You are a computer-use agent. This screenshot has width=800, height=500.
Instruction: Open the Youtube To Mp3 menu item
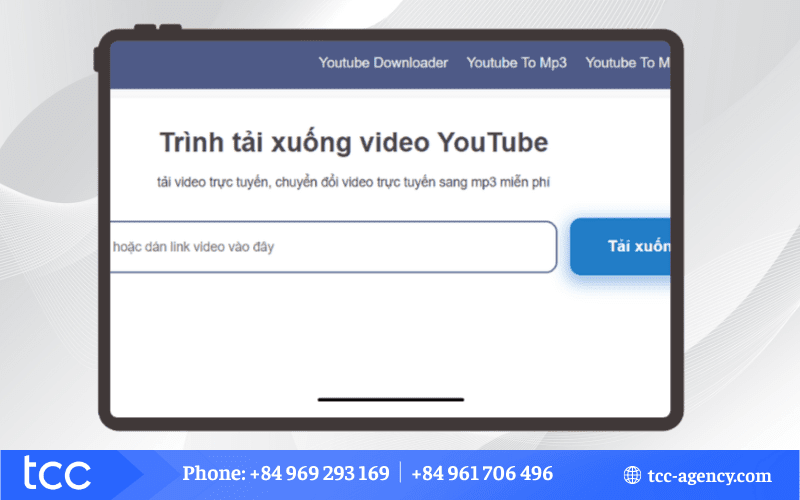pos(516,63)
